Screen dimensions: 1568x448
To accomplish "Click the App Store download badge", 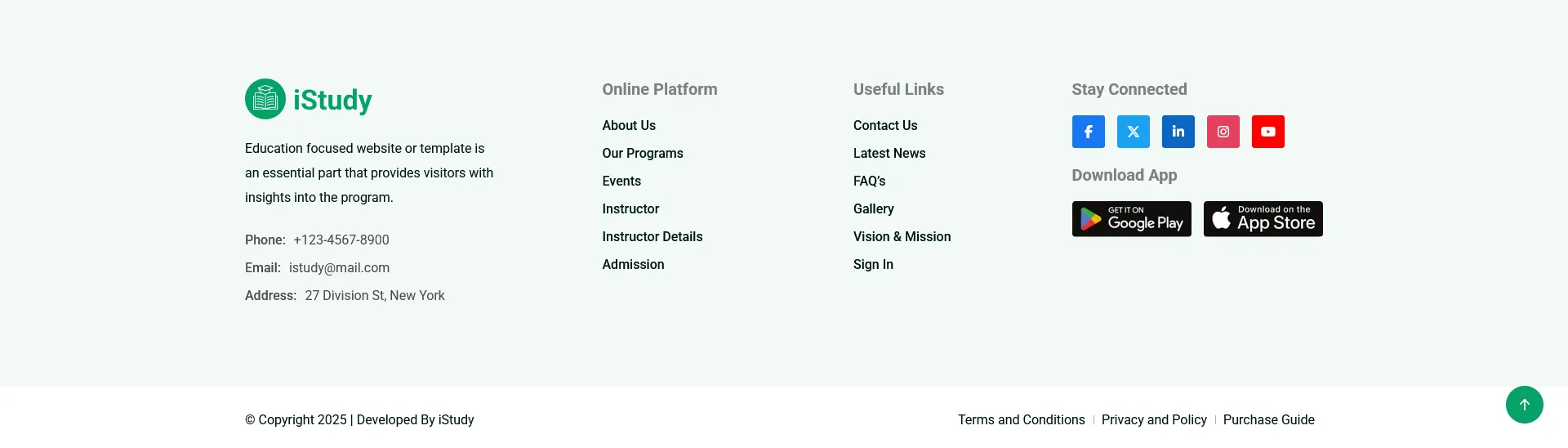I will (x=1263, y=219).
